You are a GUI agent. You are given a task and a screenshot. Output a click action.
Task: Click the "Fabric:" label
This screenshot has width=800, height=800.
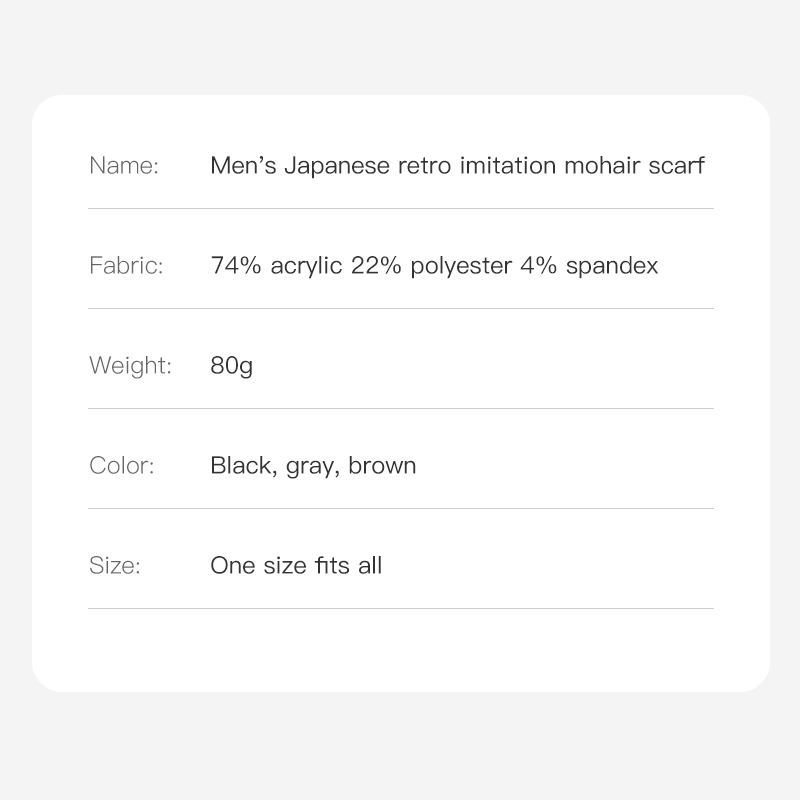pos(126,266)
